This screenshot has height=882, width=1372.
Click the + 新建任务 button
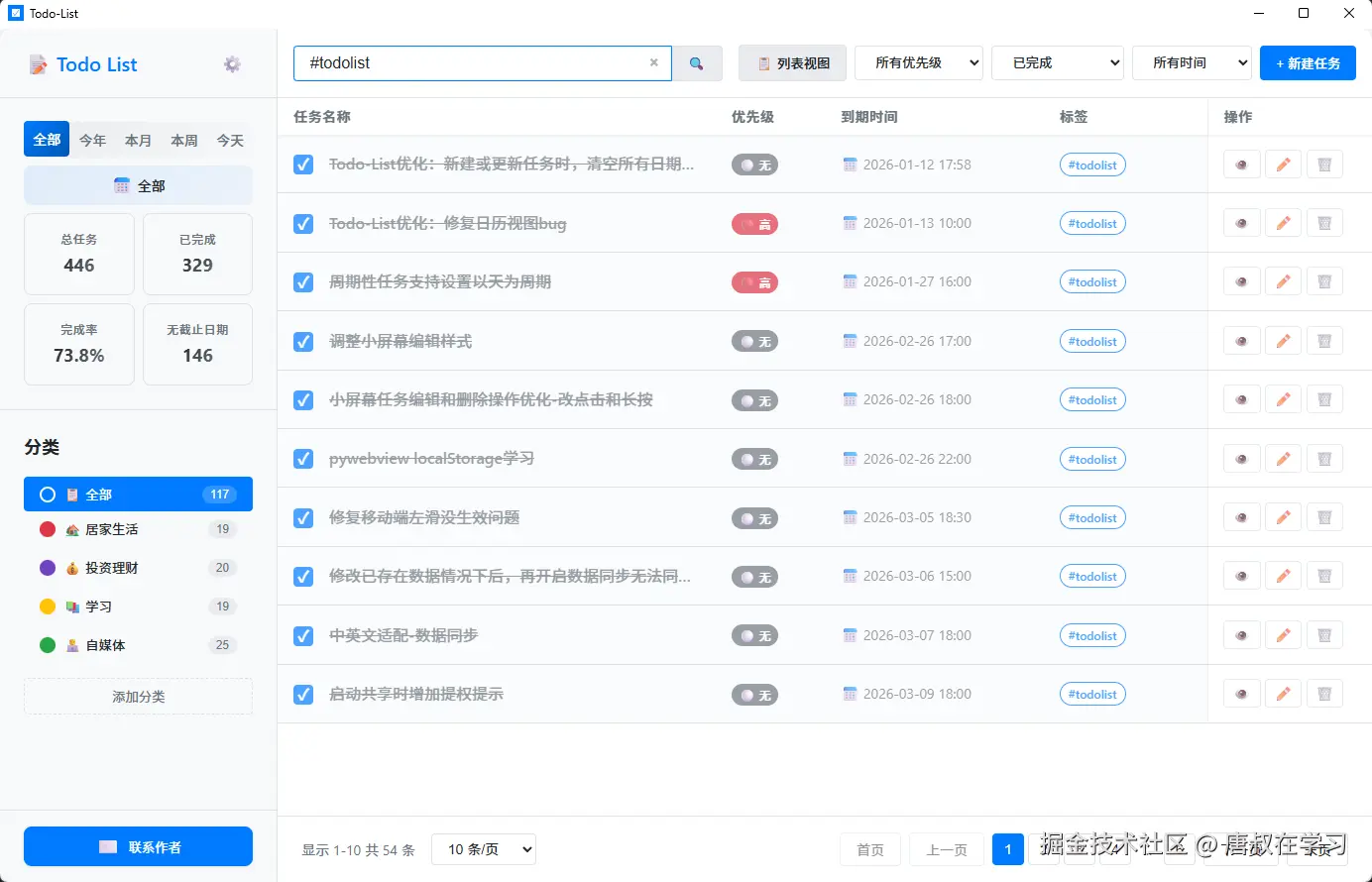pyautogui.click(x=1308, y=62)
